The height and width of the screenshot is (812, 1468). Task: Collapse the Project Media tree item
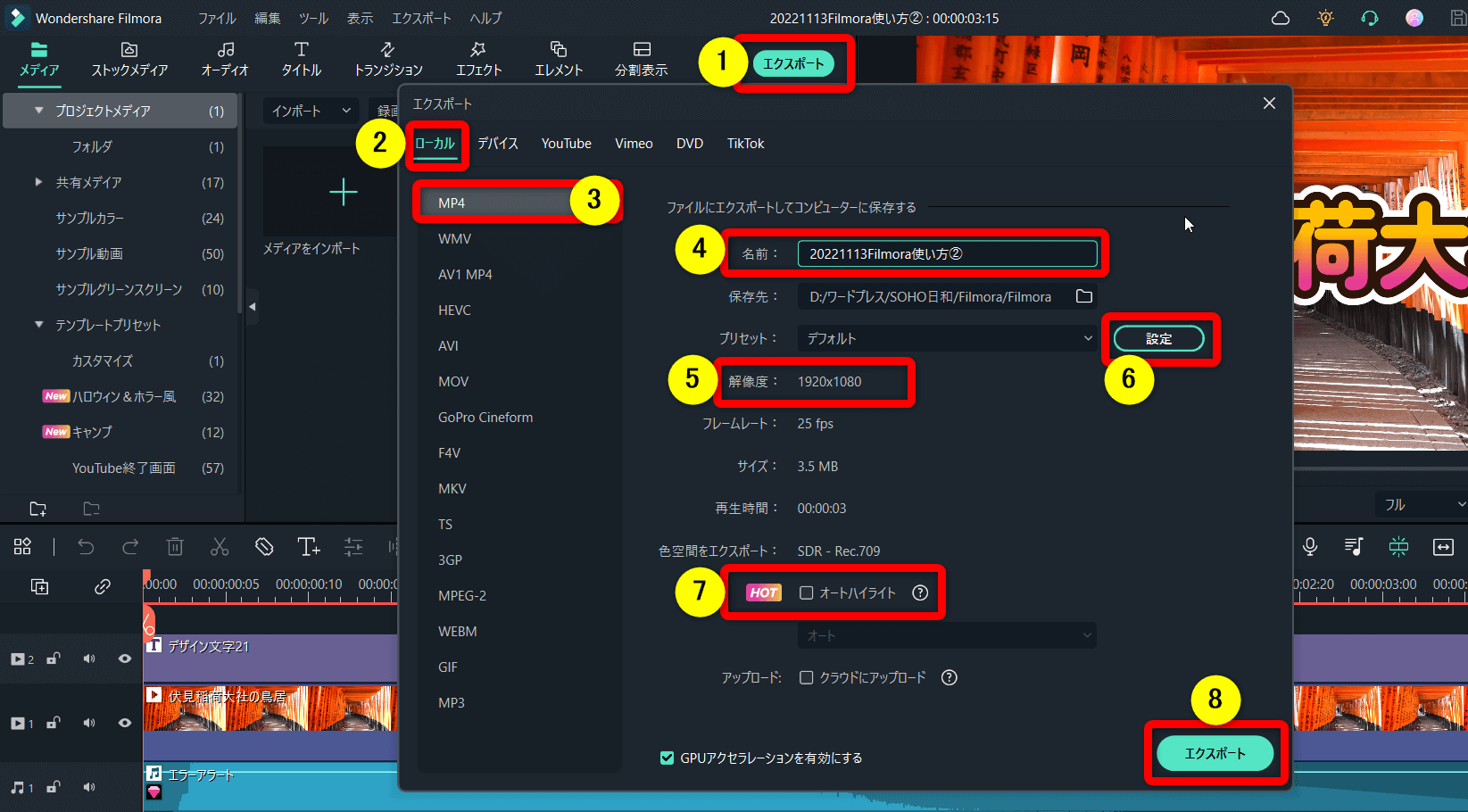(x=38, y=111)
